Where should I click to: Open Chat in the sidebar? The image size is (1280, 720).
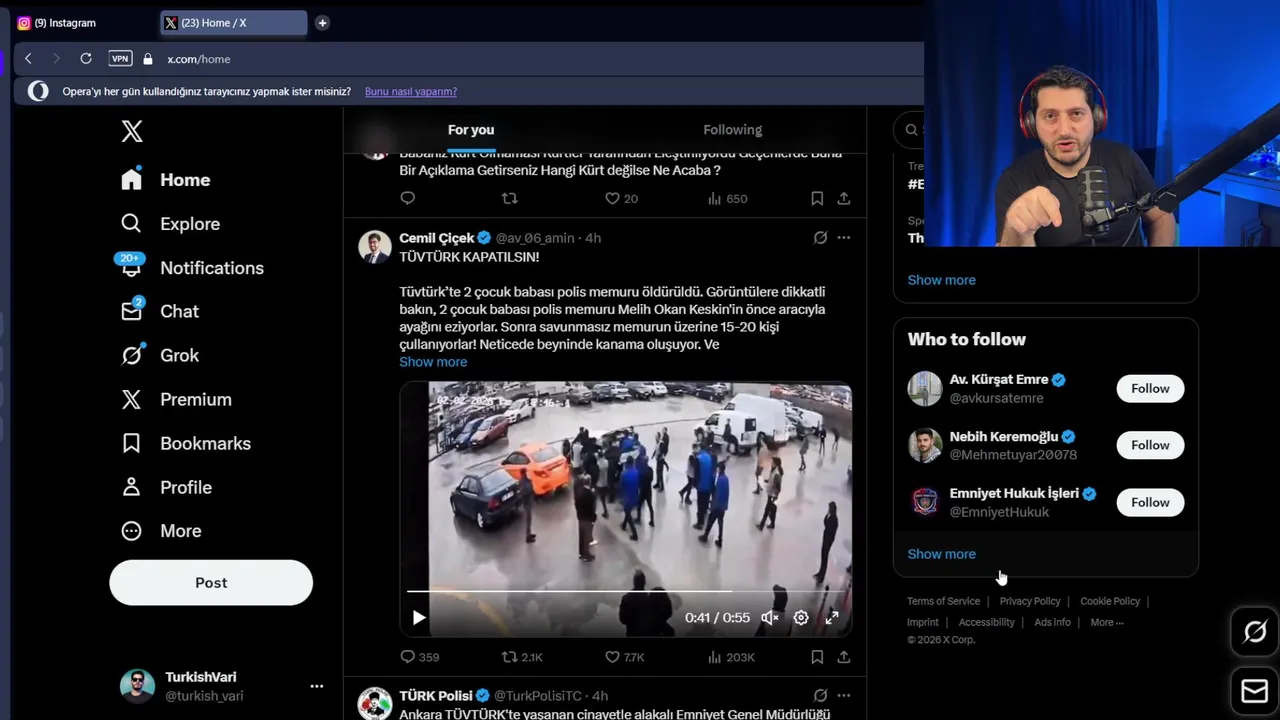159,311
